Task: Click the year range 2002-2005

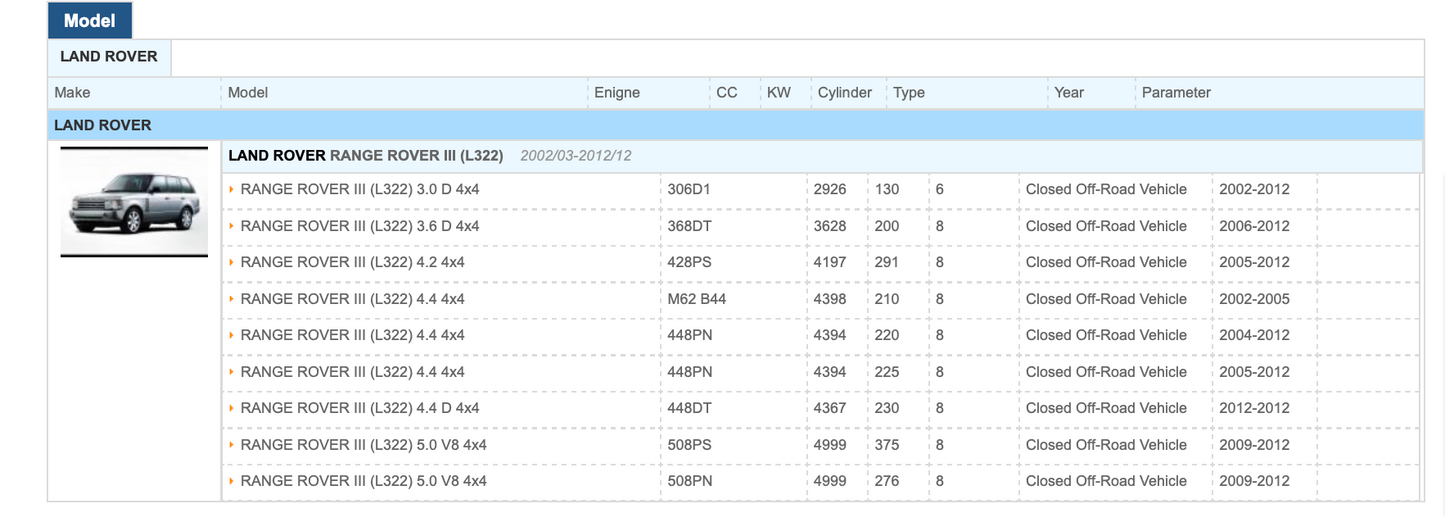Action: (x=1254, y=299)
